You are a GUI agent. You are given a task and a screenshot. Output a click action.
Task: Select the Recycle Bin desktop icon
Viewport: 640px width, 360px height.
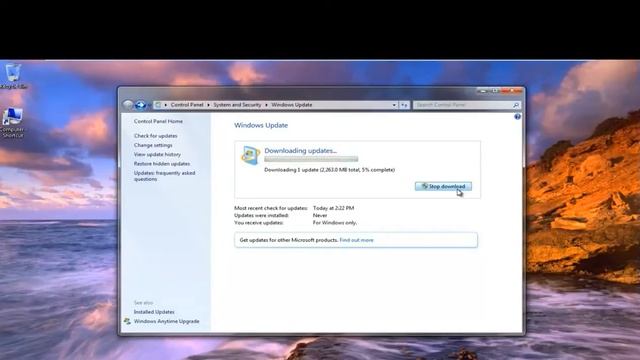13,76
